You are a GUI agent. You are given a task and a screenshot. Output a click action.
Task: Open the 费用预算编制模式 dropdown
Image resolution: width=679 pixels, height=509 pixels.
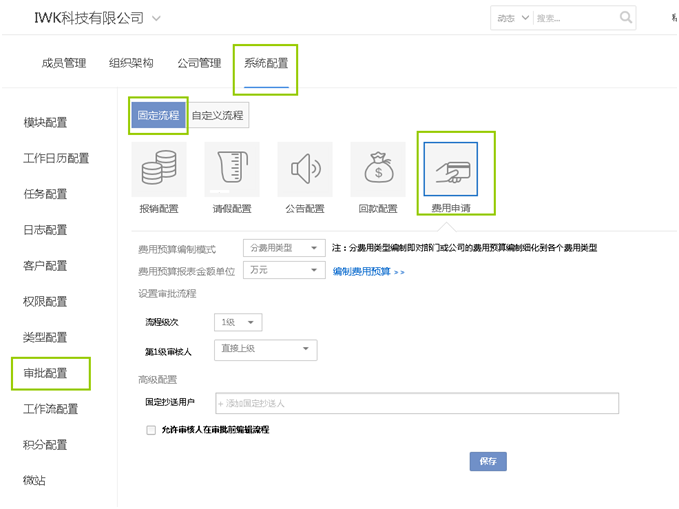284,248
